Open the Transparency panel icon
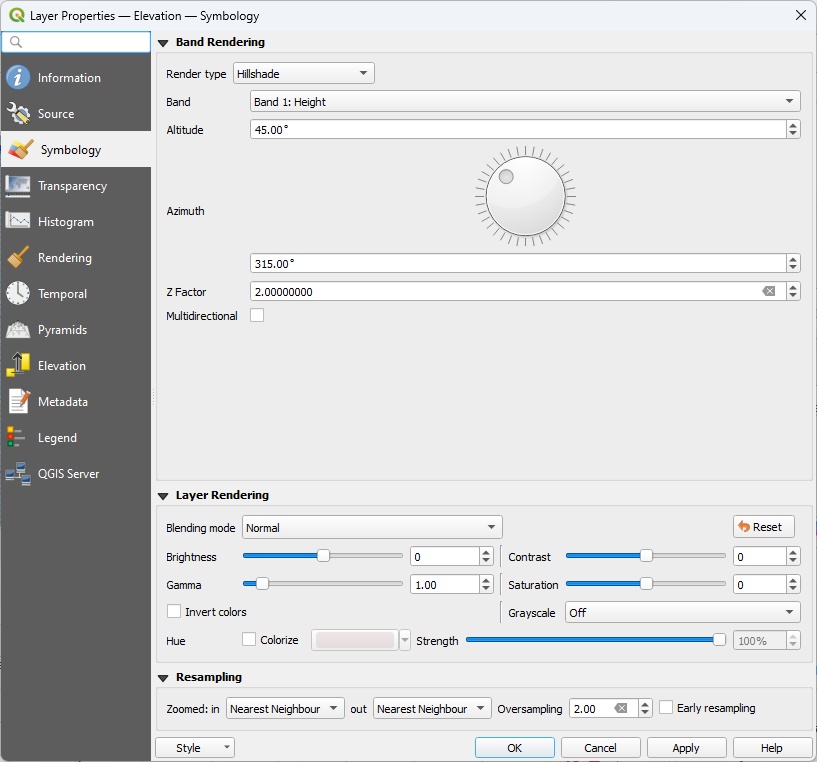 [x=18, y=185]
